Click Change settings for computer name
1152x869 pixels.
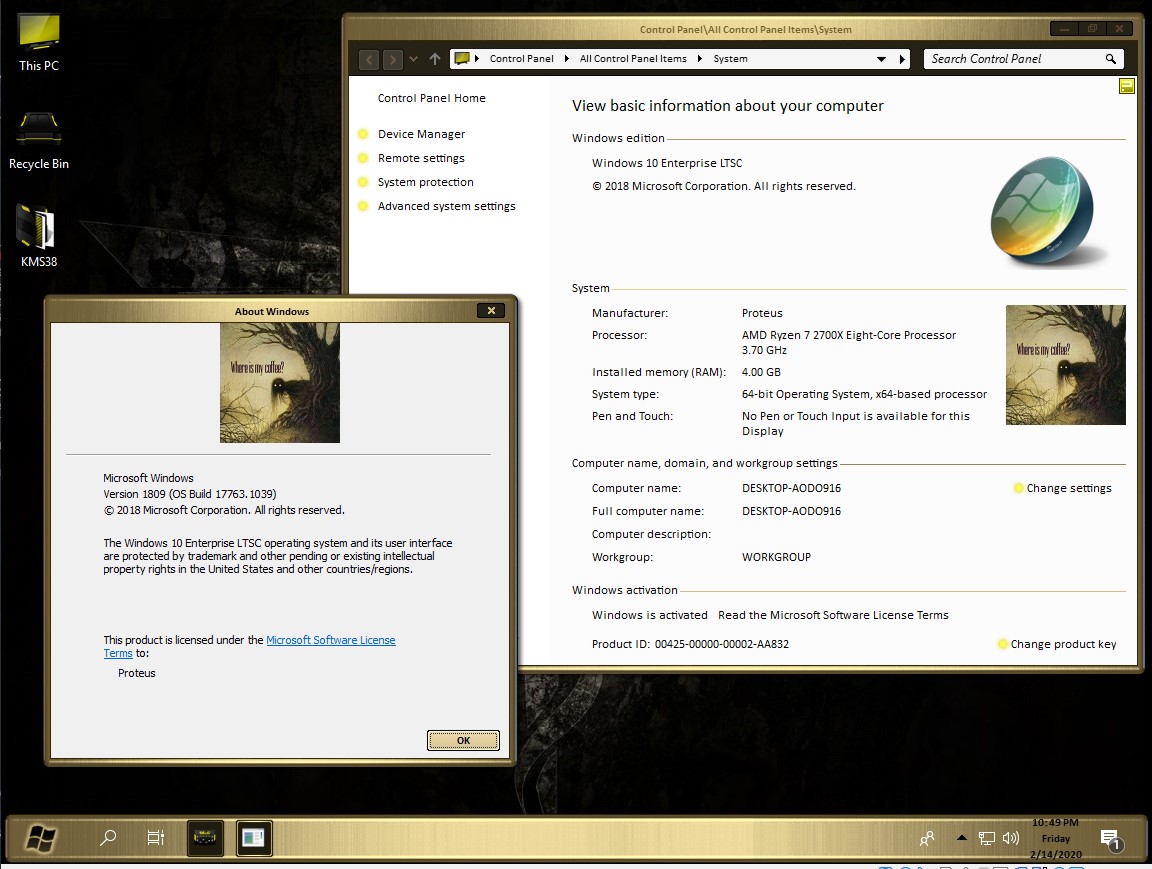coord(1069,488)
